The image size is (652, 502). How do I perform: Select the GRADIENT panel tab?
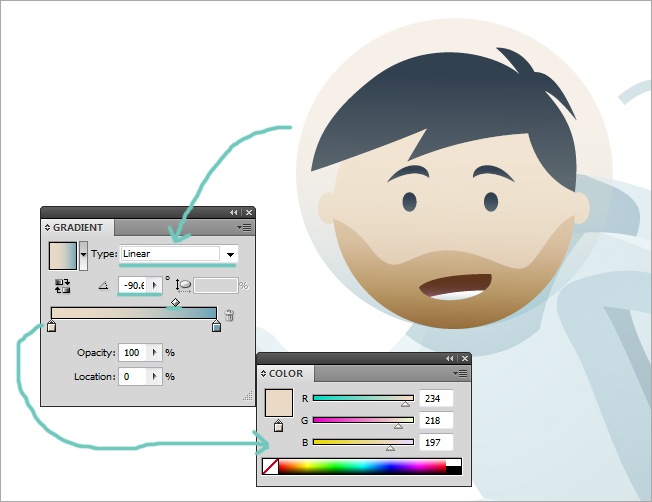coord(77,228)
